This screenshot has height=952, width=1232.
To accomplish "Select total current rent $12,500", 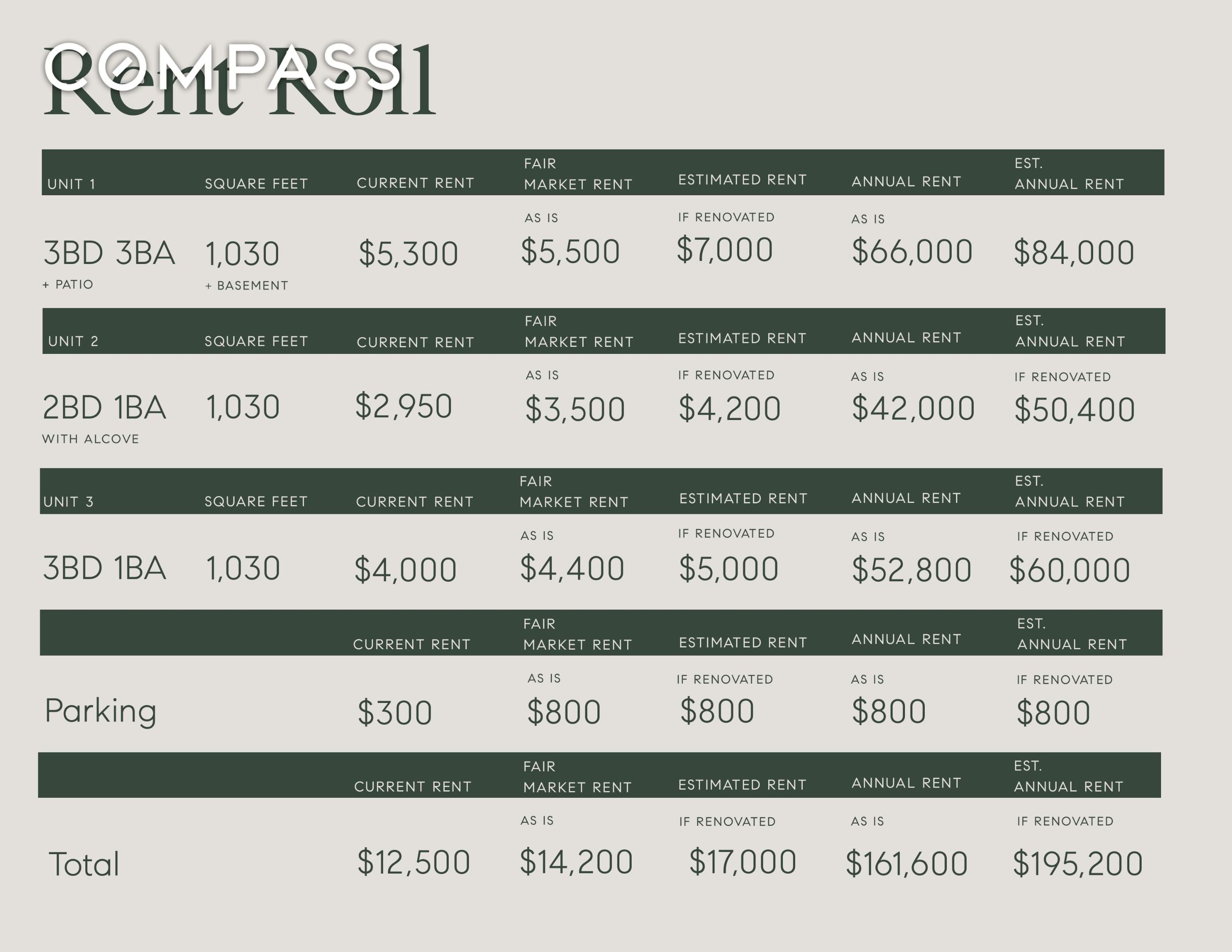I will (x=413, y=862).
